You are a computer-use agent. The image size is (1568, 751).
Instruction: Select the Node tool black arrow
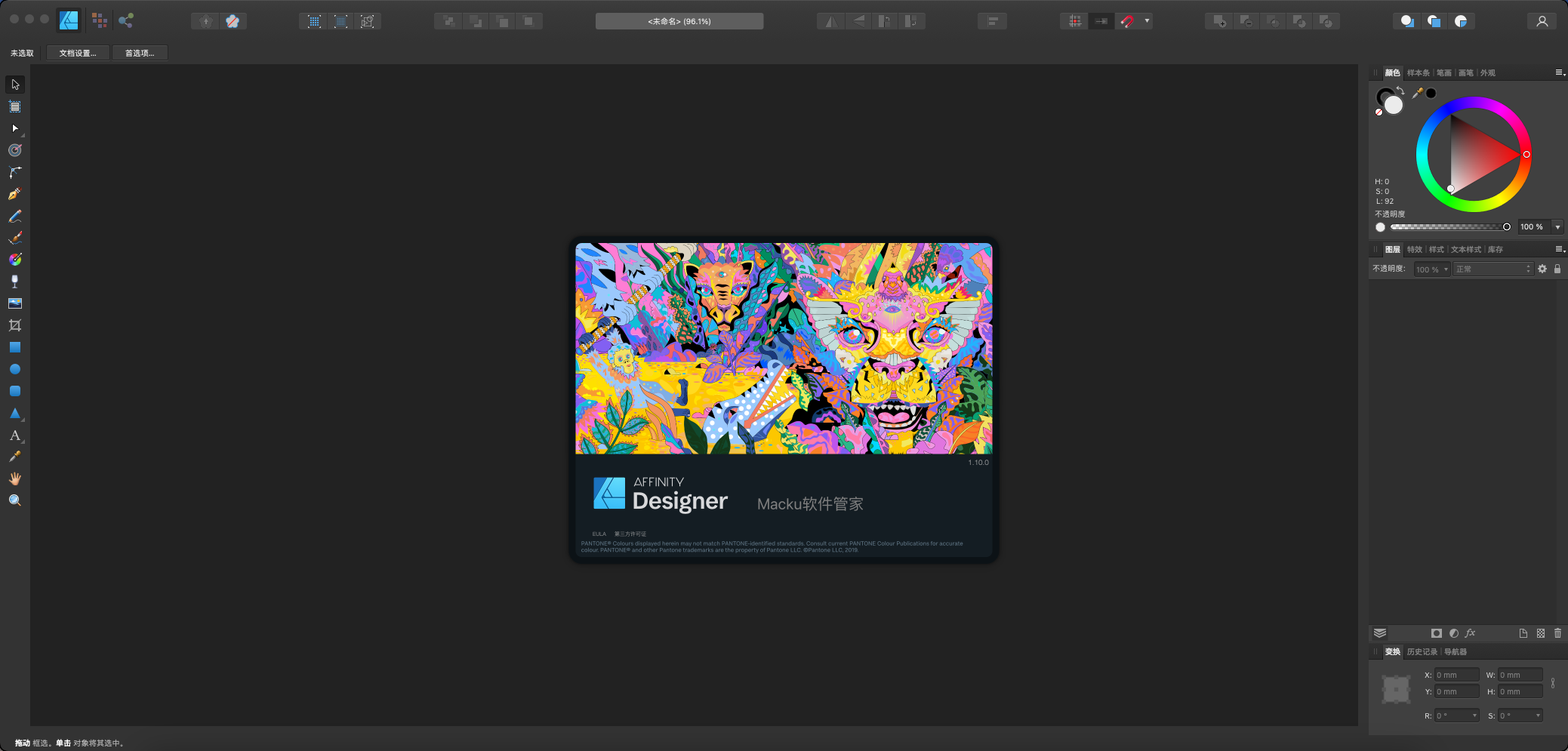[x=15, y=128]
